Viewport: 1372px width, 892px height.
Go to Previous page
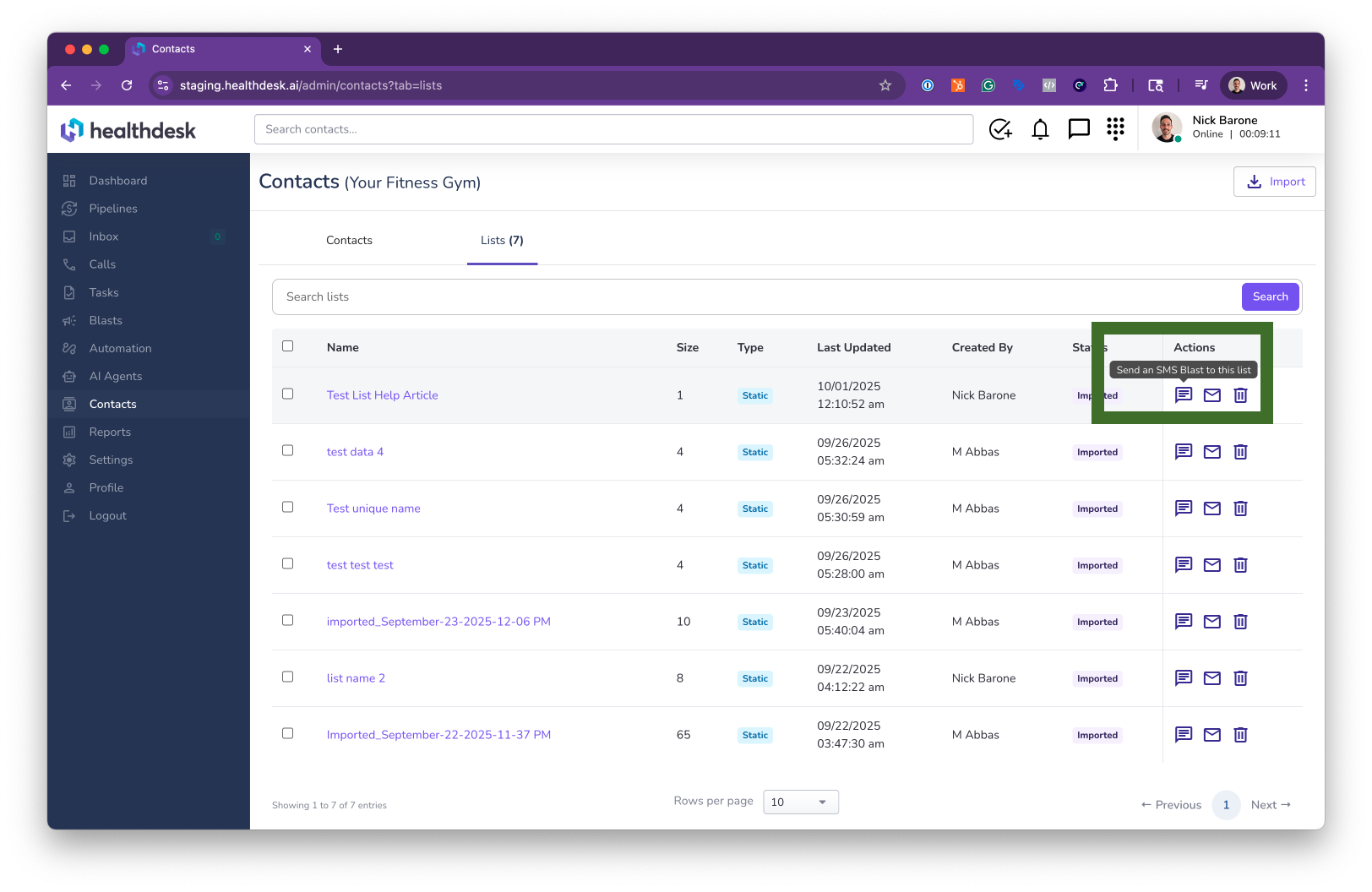(1171, 805)
